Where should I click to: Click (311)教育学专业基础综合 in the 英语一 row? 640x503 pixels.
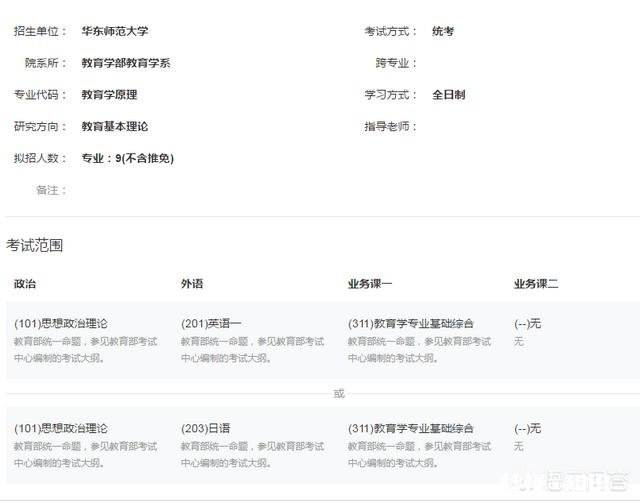tap(411, 324)
